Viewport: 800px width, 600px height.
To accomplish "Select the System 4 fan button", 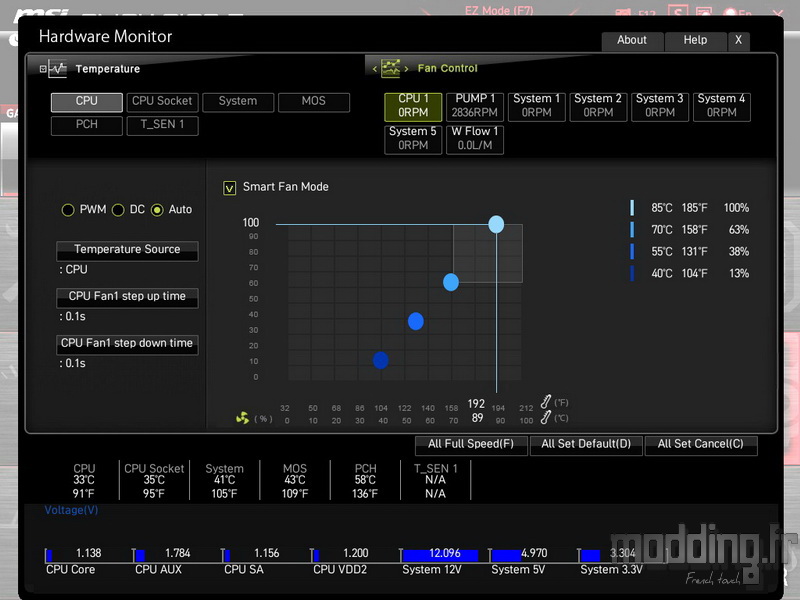I will click(721, 106).
